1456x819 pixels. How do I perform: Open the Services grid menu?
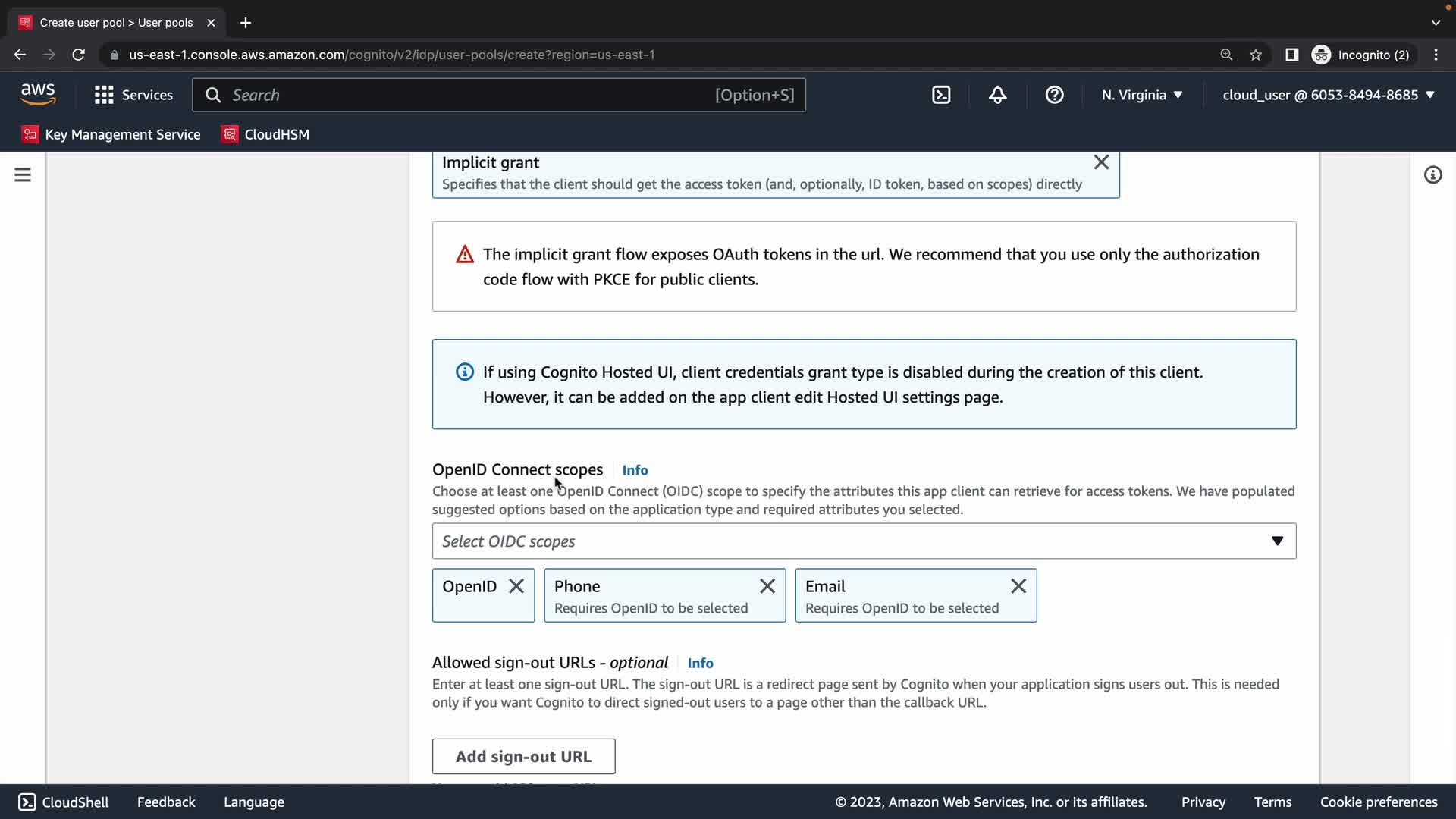[133, 95]
